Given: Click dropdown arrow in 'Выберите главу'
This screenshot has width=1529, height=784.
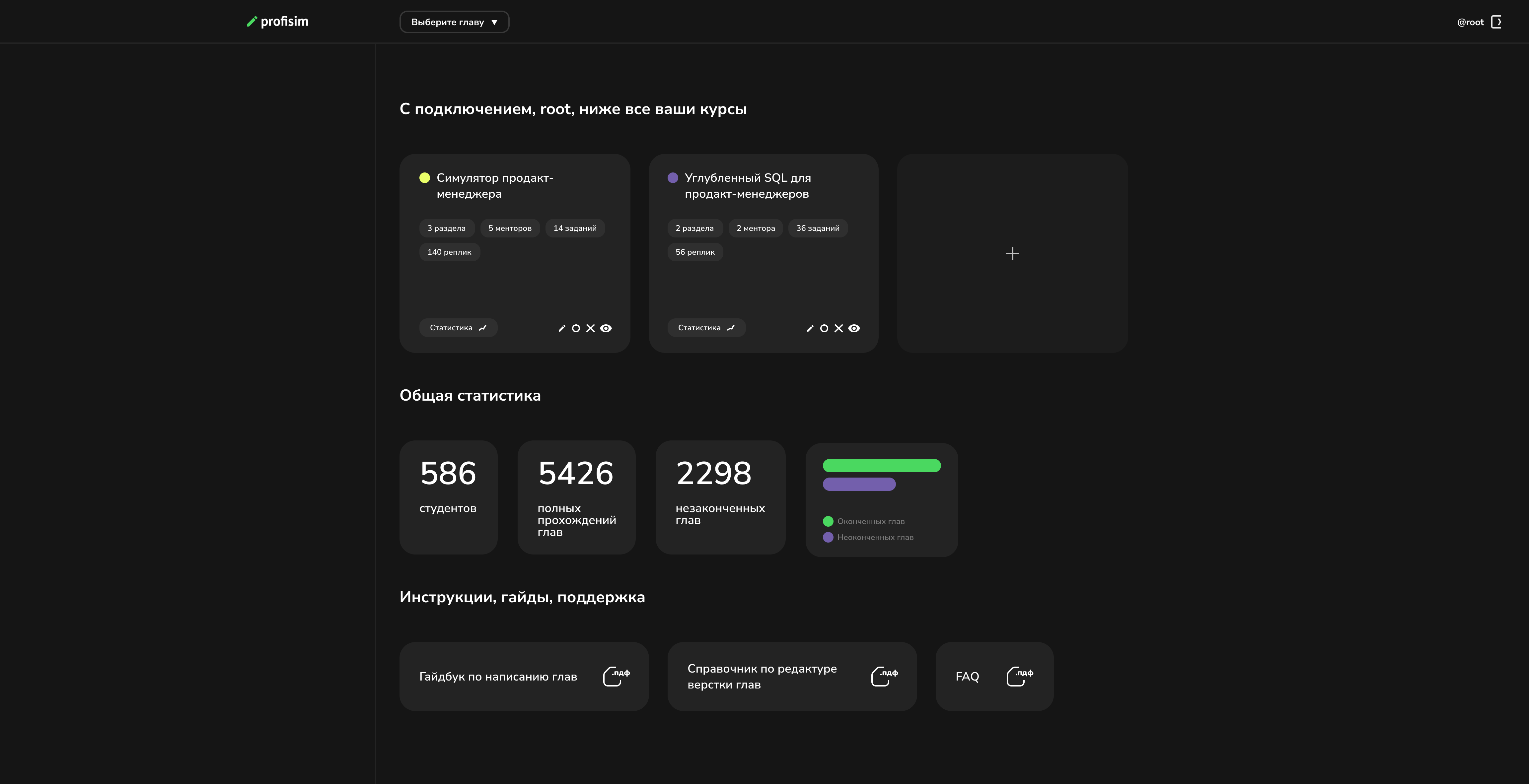Looking at the screenshot, I should 494,23.
